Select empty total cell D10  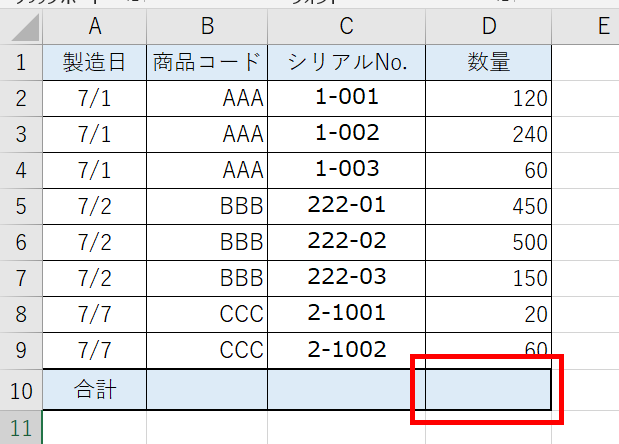[489, 390]
